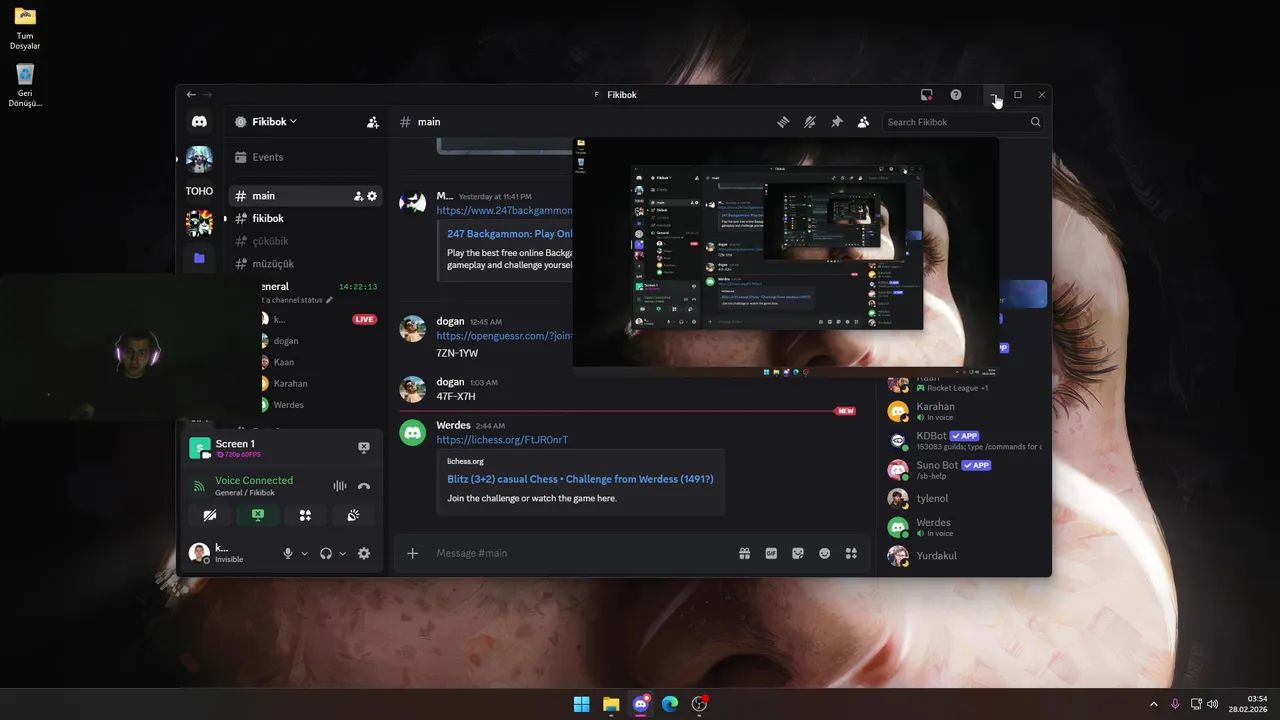The width and height of the screenshot is (1280, 720).
Task: Open notification settings bell in channel header
Action: [x=810, y=122]
